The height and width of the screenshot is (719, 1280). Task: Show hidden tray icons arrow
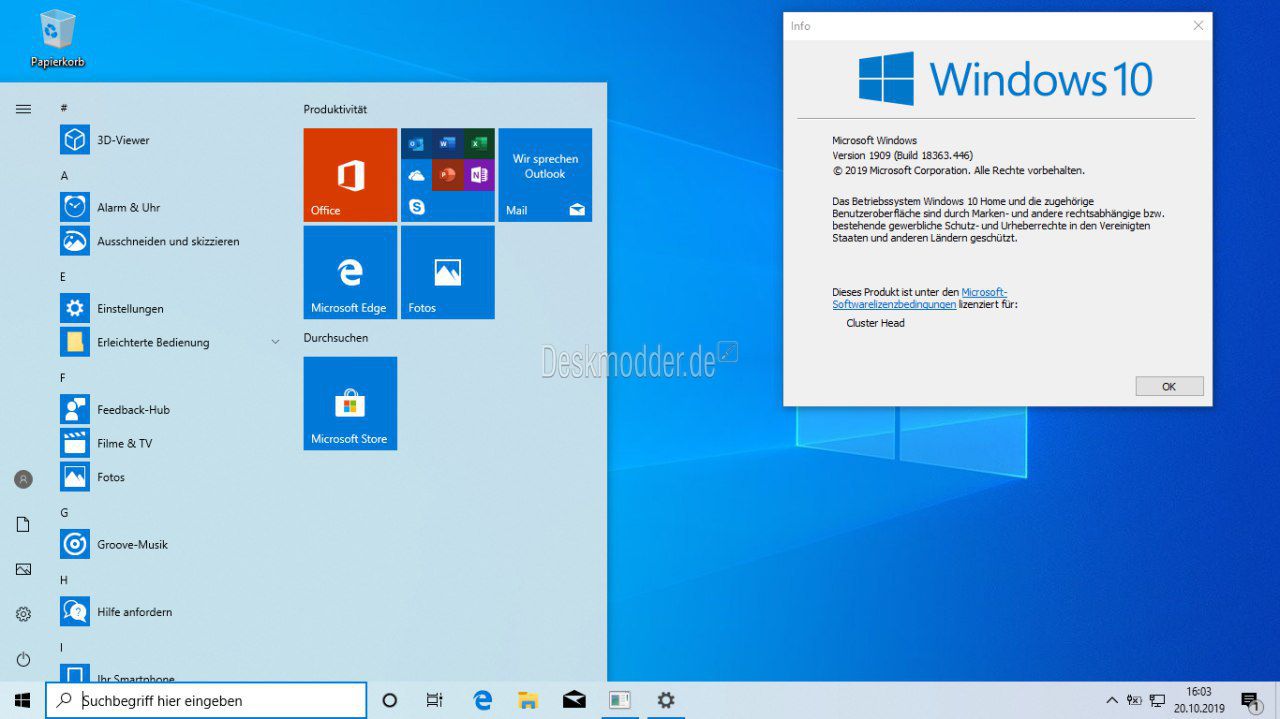click(1112, 700)
